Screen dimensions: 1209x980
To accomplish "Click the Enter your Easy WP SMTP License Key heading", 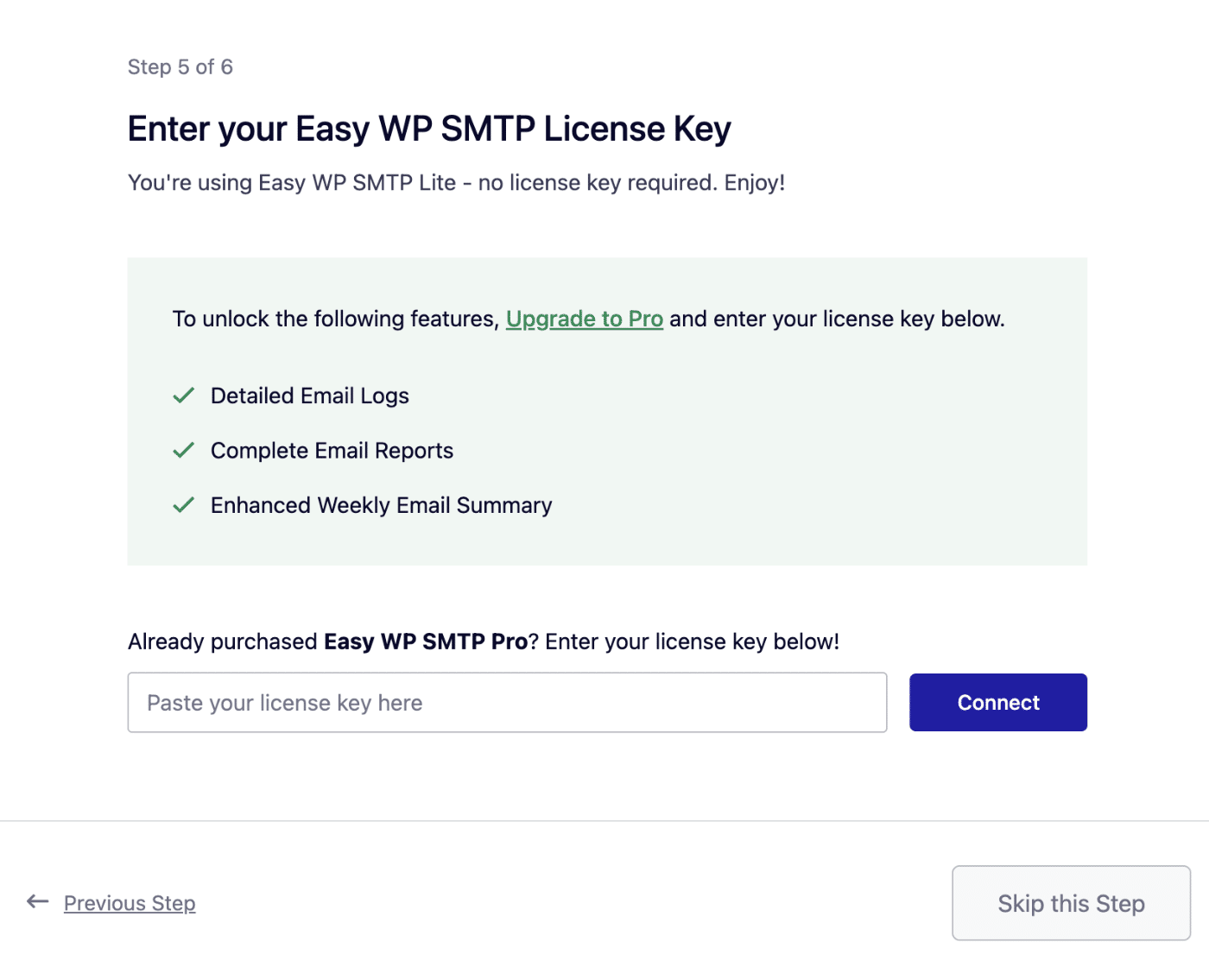I will [x=428, y=128].
